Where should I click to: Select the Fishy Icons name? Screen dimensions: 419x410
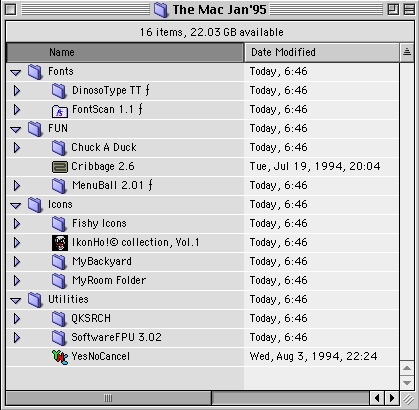point(99,224)
